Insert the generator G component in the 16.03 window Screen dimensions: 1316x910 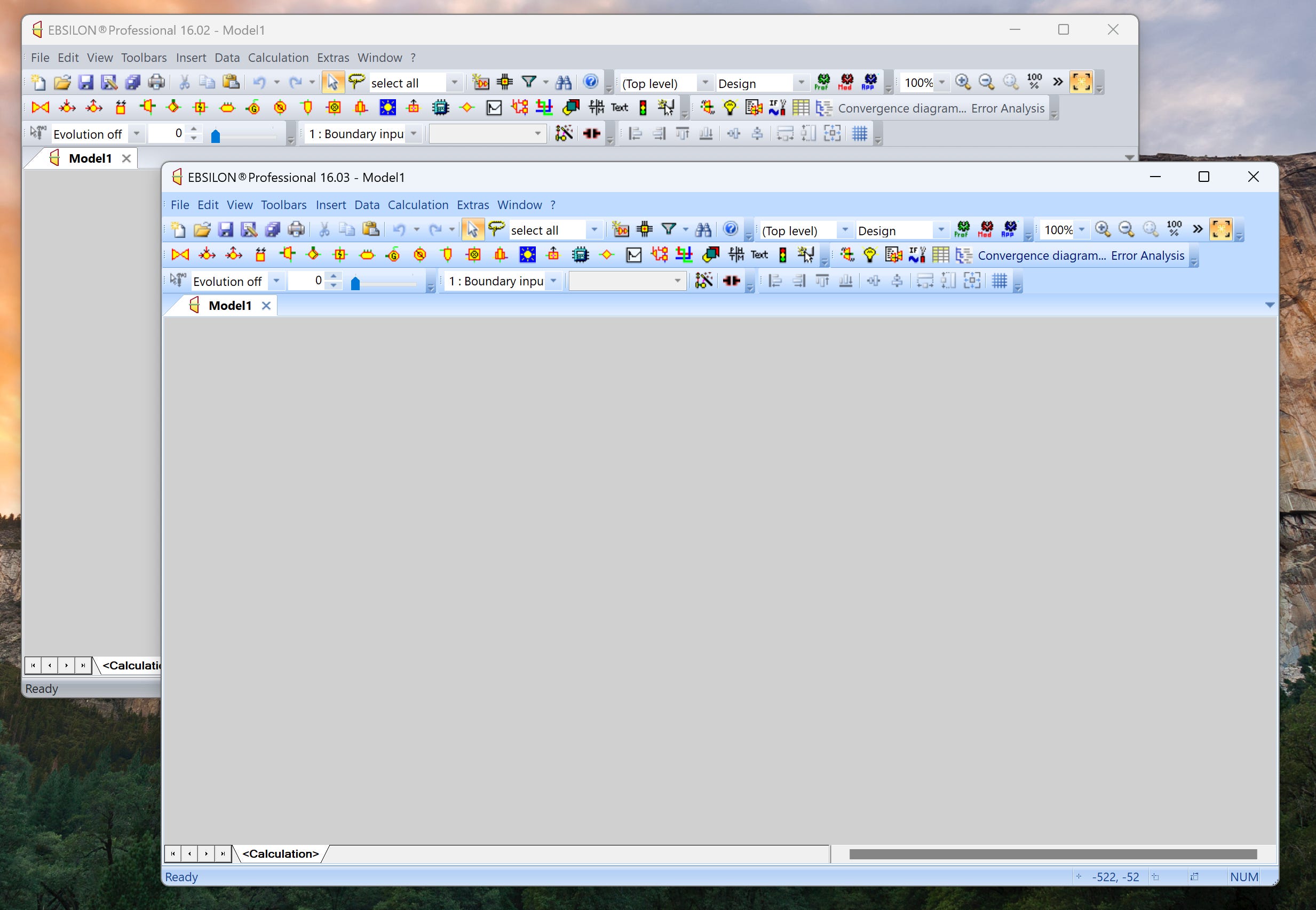pyautogui.click(x=393, y=255)
